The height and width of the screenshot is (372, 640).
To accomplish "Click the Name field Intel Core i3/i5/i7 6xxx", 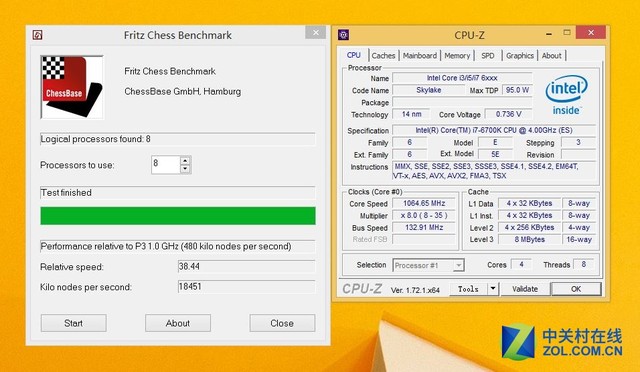I will [462, 78].
